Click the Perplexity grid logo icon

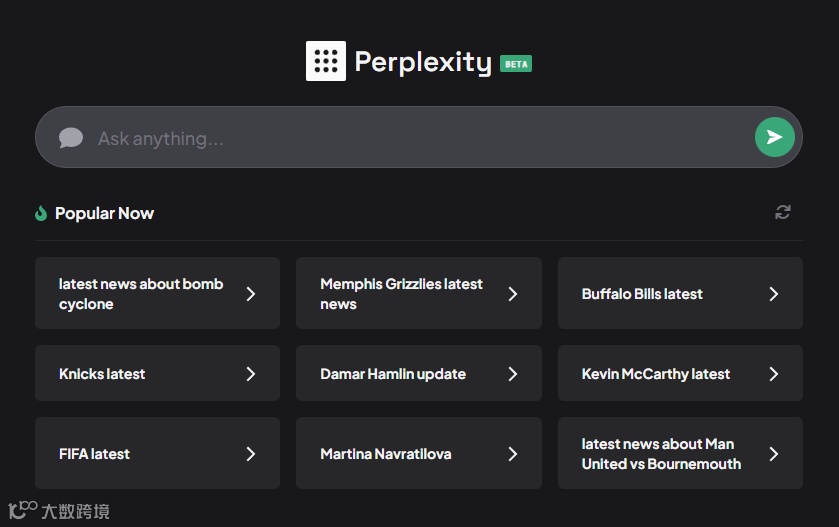[x=326, y=61]
